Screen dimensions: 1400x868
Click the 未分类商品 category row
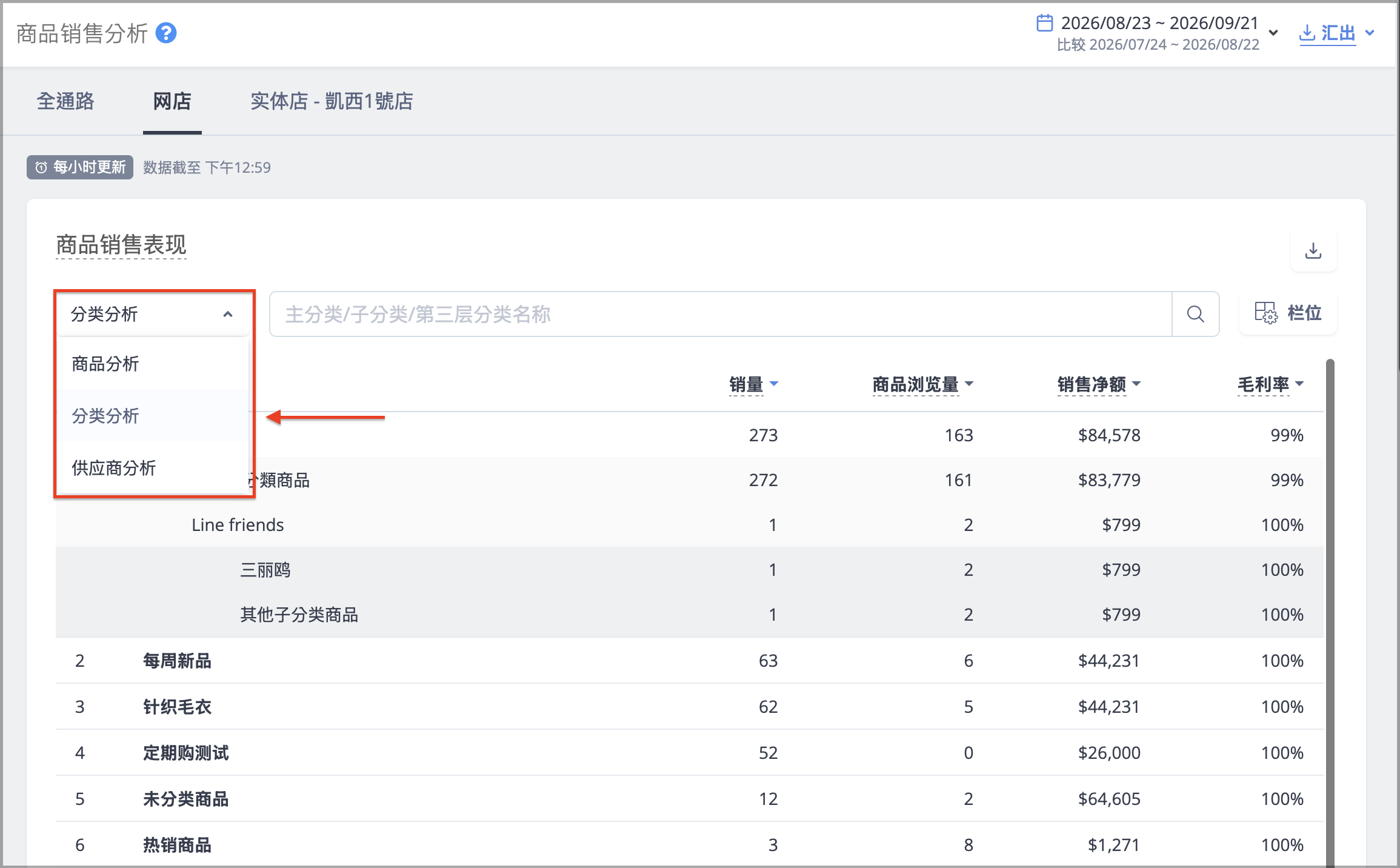pyautogui.click(x=690, y=799)
